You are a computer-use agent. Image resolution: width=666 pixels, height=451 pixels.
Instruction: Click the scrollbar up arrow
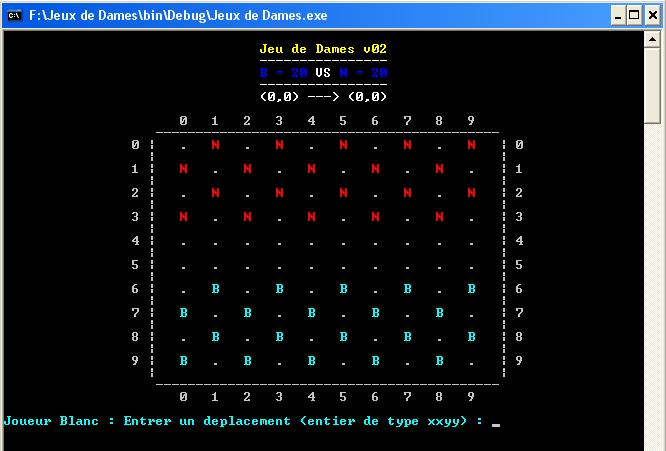(x=652, y=40)
